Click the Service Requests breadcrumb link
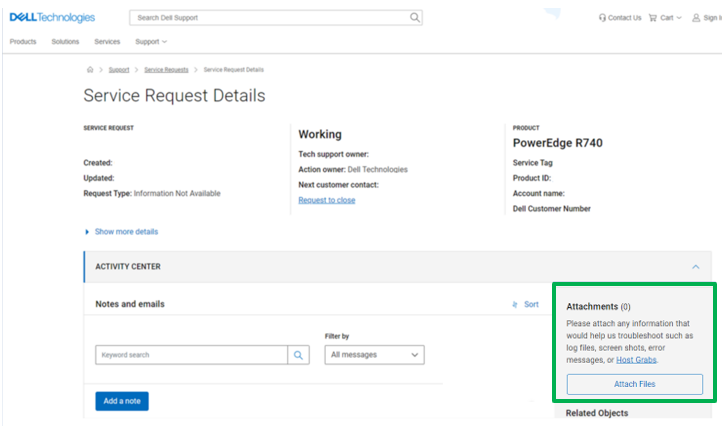 [166, 70]
